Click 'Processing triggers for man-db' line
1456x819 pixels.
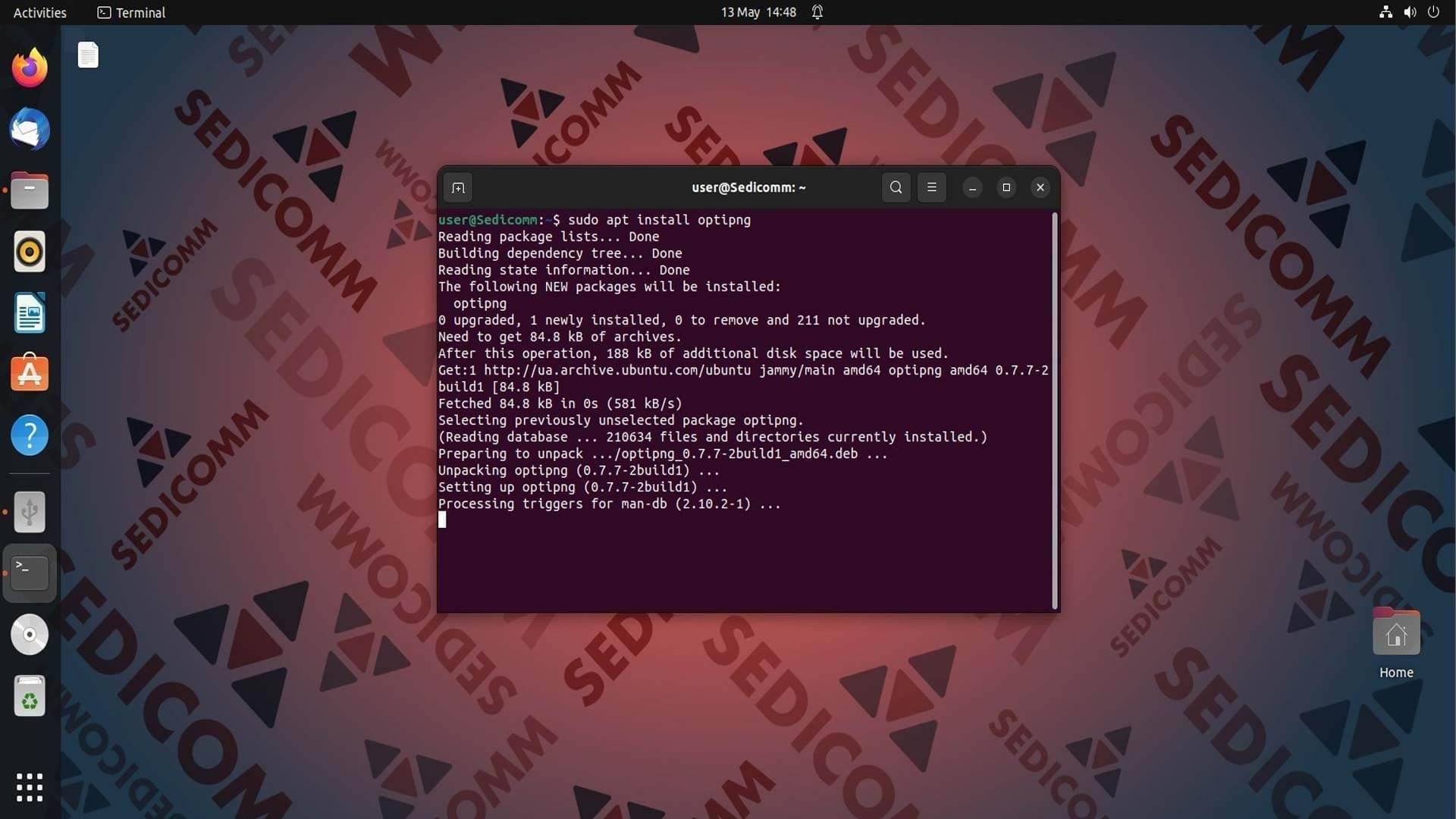[609, 504]
